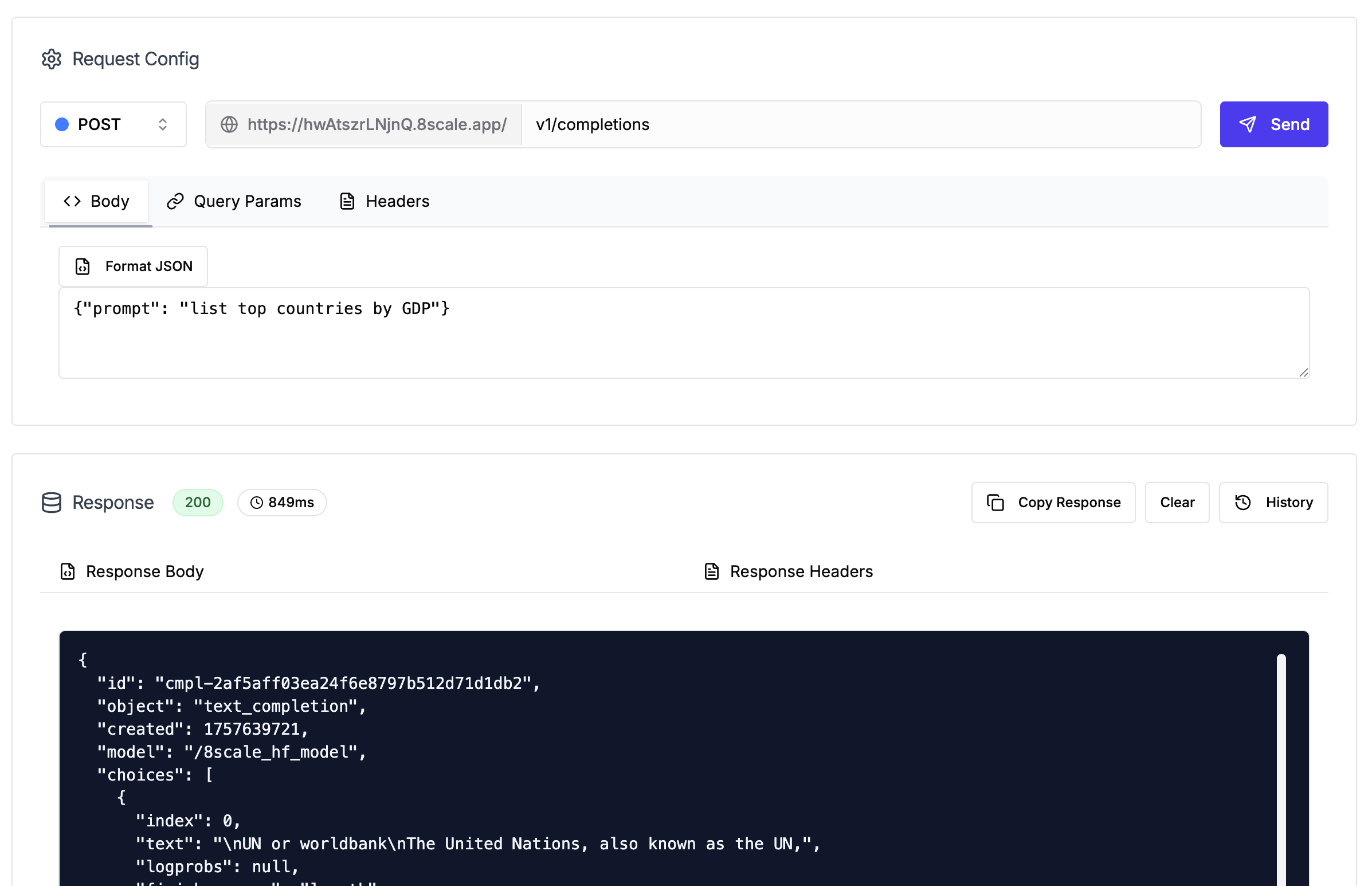
Task: Open the Headers tab
Action: [385, 201]
